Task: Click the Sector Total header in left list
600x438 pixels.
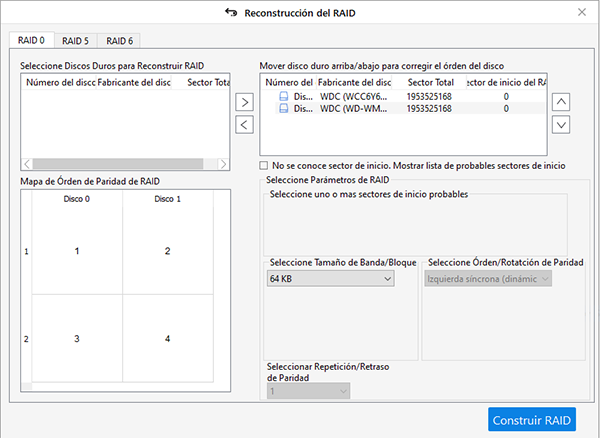Action: 201,82
